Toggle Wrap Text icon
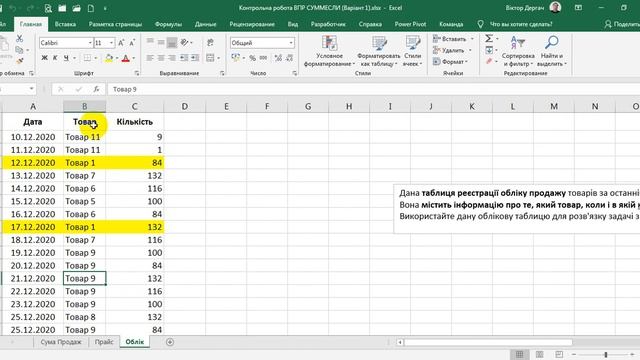This screenshot has height=360, width=640. pyautogui.click(x=210, y=42)
